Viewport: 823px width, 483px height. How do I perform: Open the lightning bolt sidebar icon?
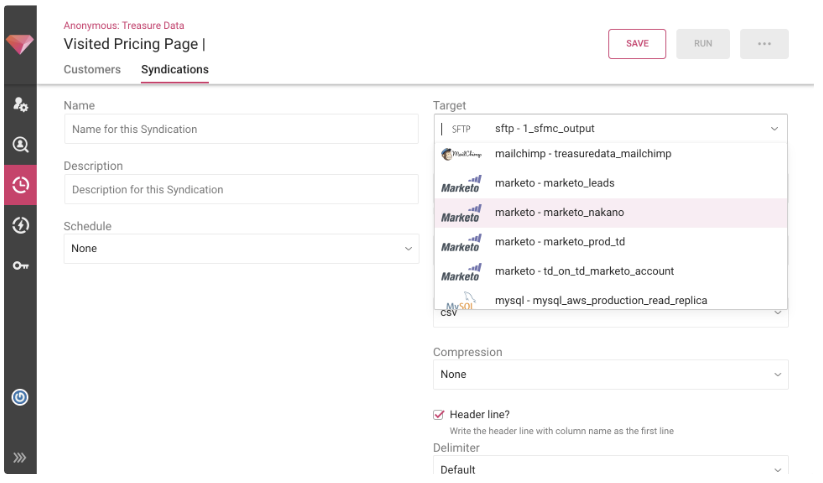pos(20,225)
